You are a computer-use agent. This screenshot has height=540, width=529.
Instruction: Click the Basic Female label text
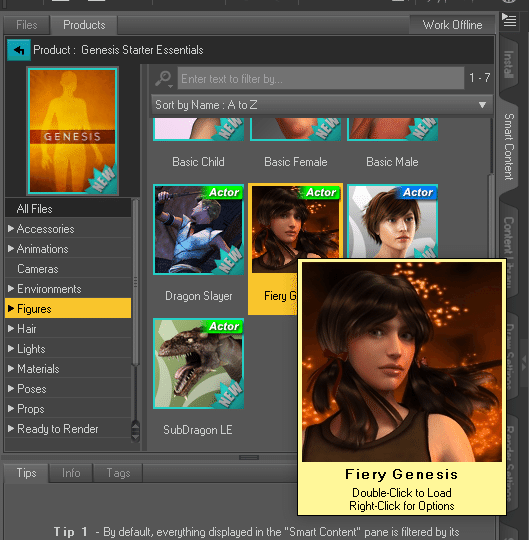click(295, 162)
